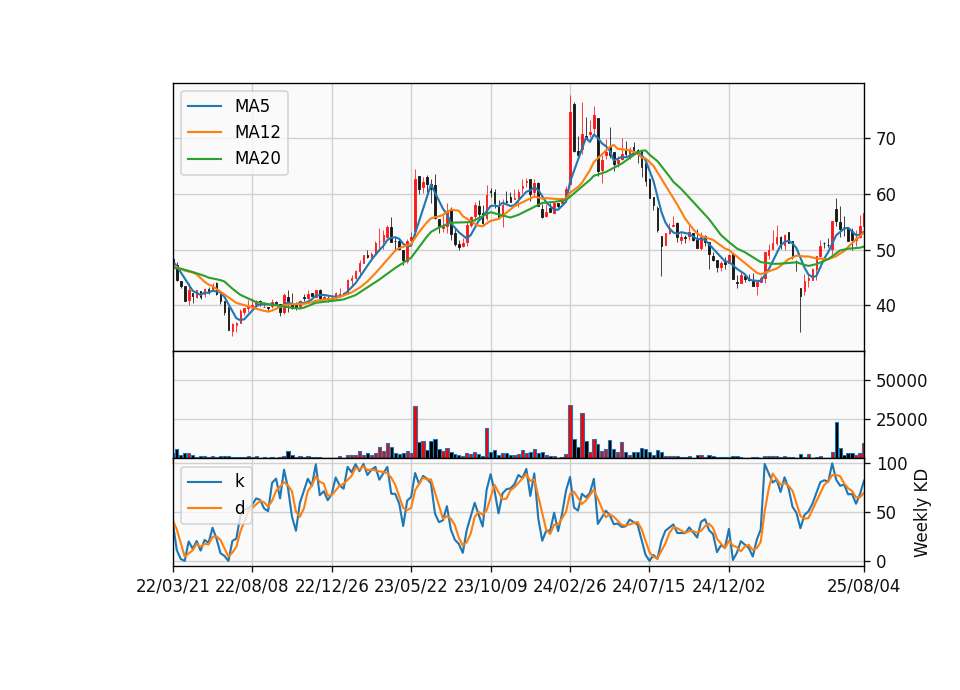Click the price axis value 40
This screenshot has height=690, width=960.
885,306
